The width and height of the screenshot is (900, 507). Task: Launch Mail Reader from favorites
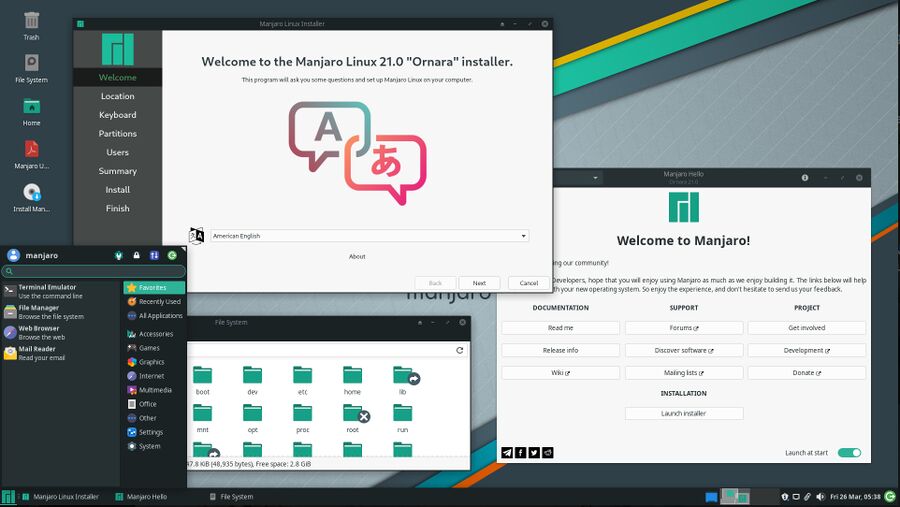click(61, 353)
